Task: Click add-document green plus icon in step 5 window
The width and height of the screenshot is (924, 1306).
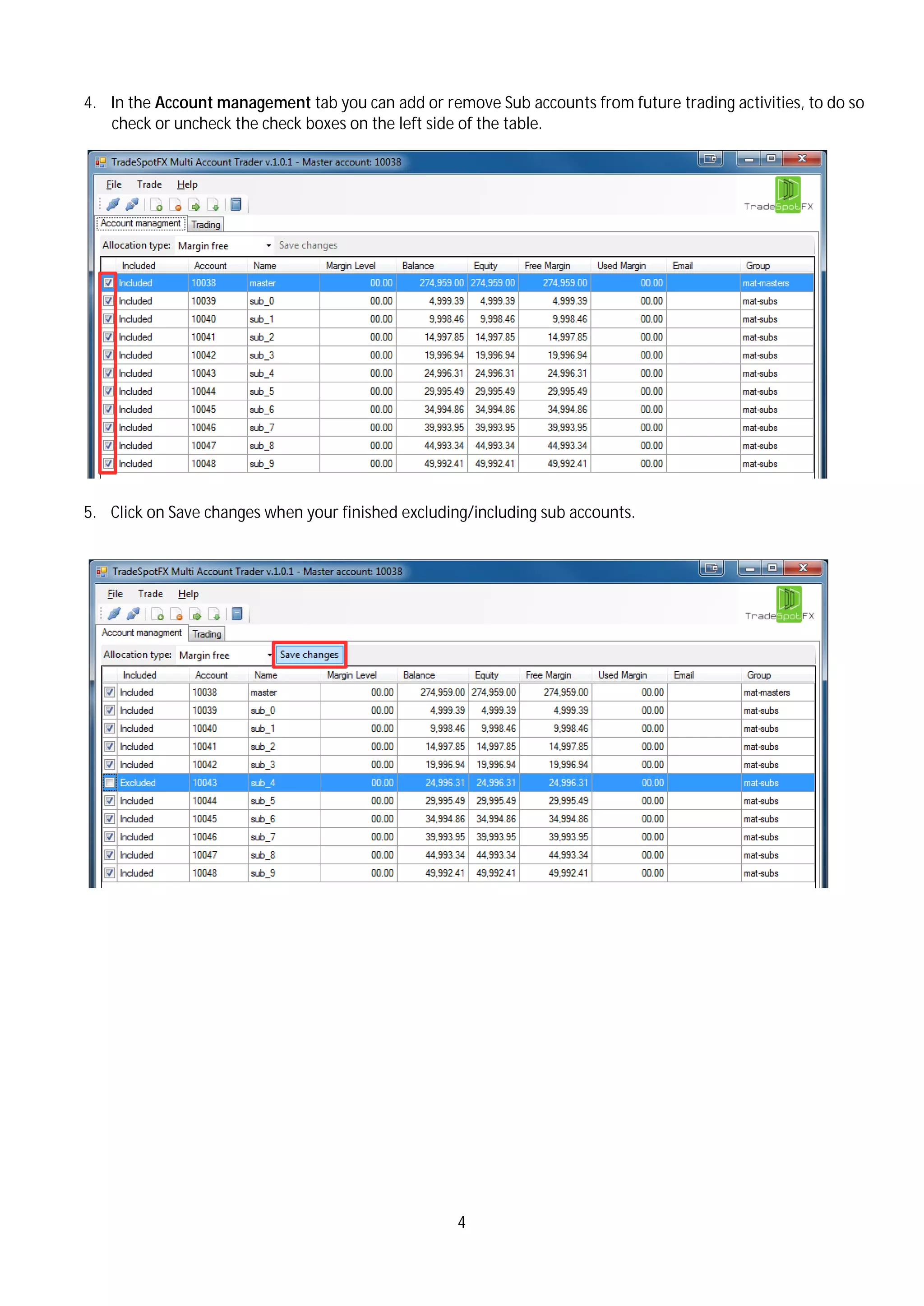Action: point(157,614)
